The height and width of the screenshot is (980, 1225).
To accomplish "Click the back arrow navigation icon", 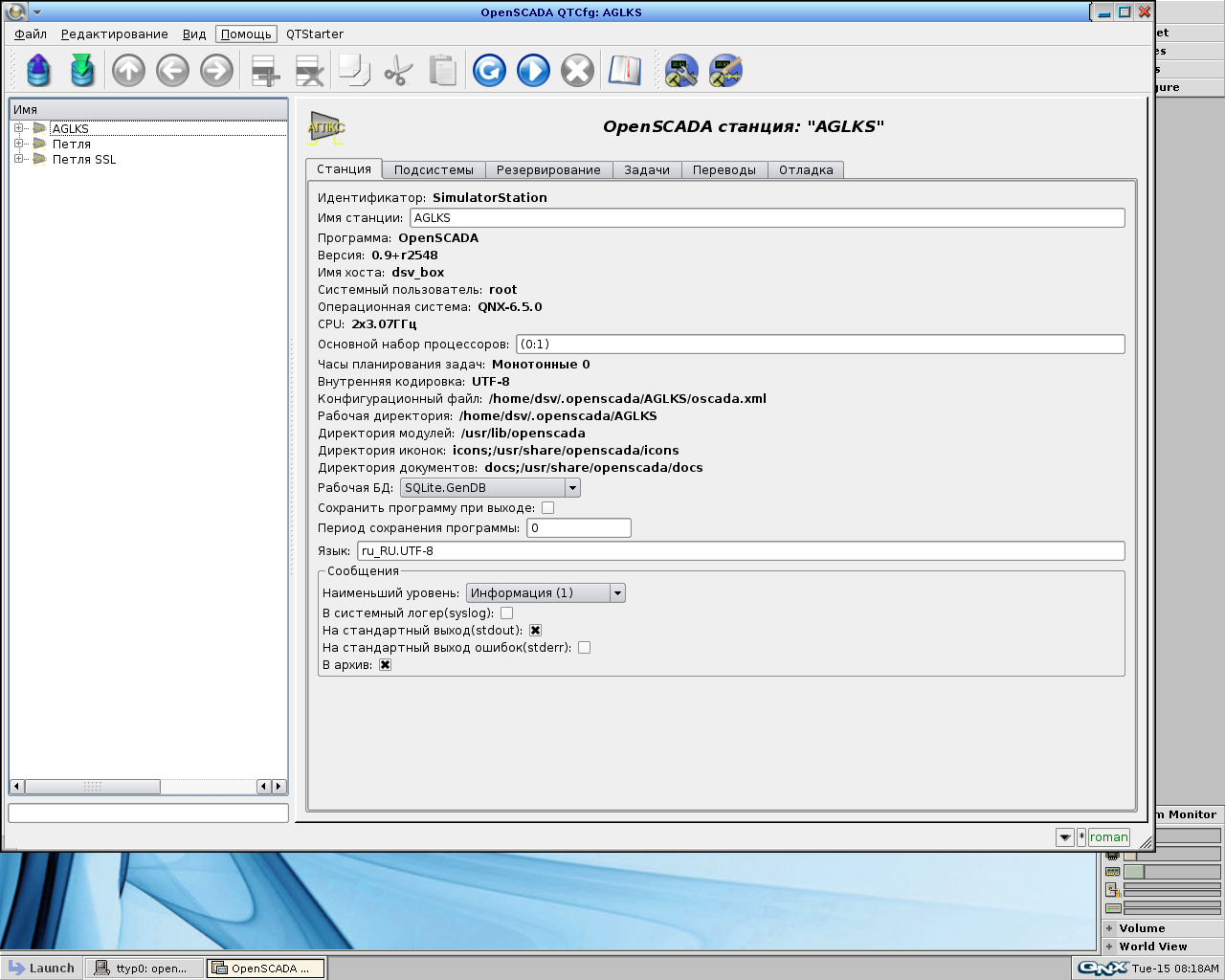I will 172,71.
